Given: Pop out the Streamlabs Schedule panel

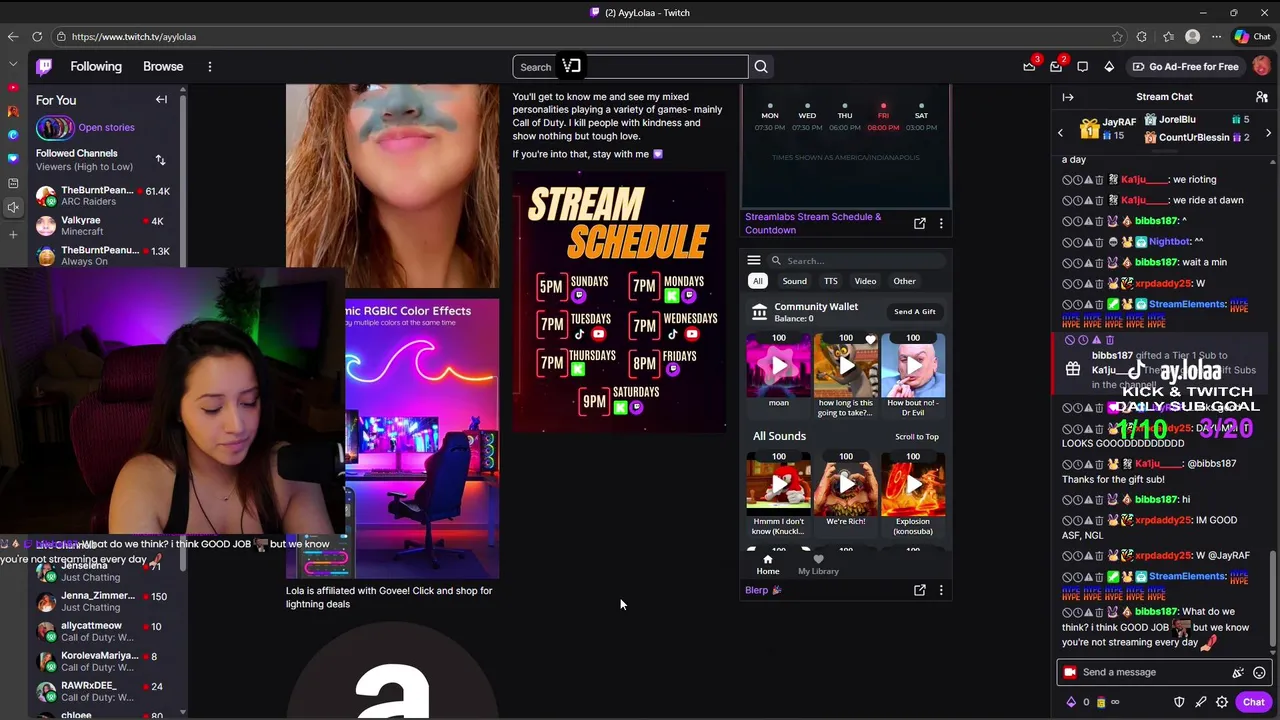Looking at the screenshot, I should 920,224.
